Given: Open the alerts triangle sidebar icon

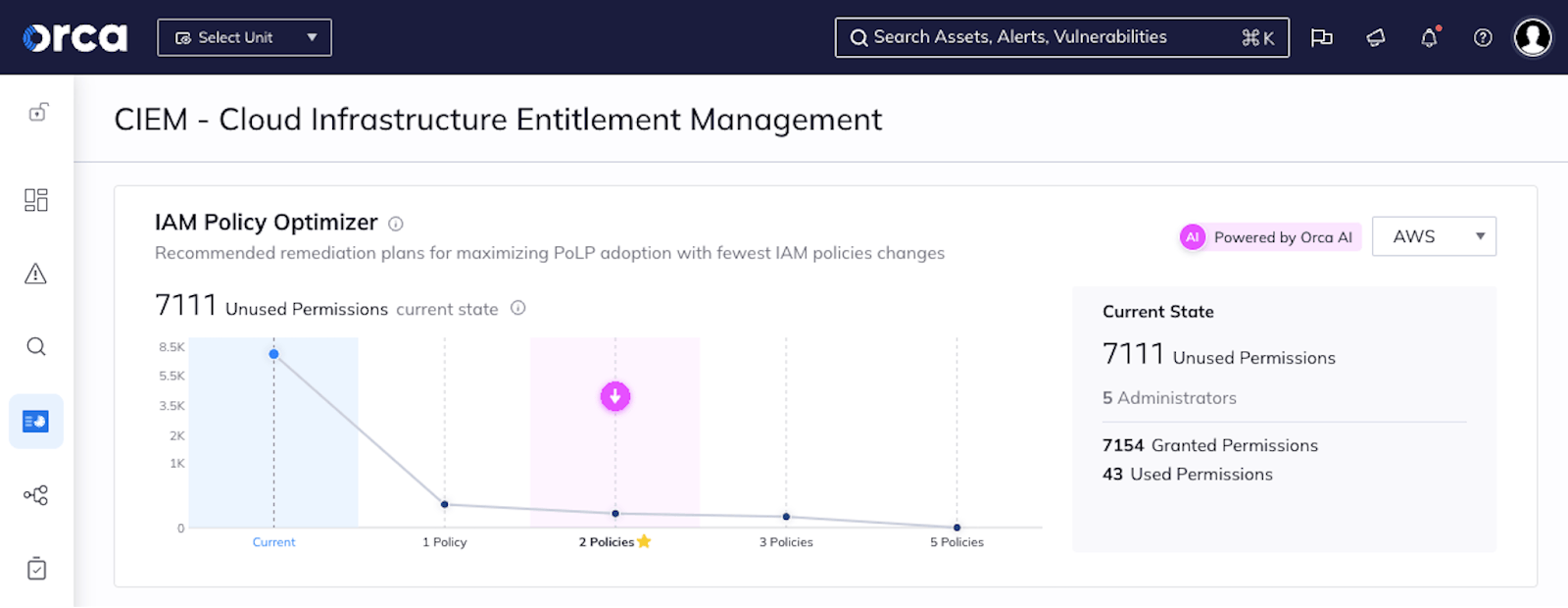Looking at the screenshot, I should [36, 274].
